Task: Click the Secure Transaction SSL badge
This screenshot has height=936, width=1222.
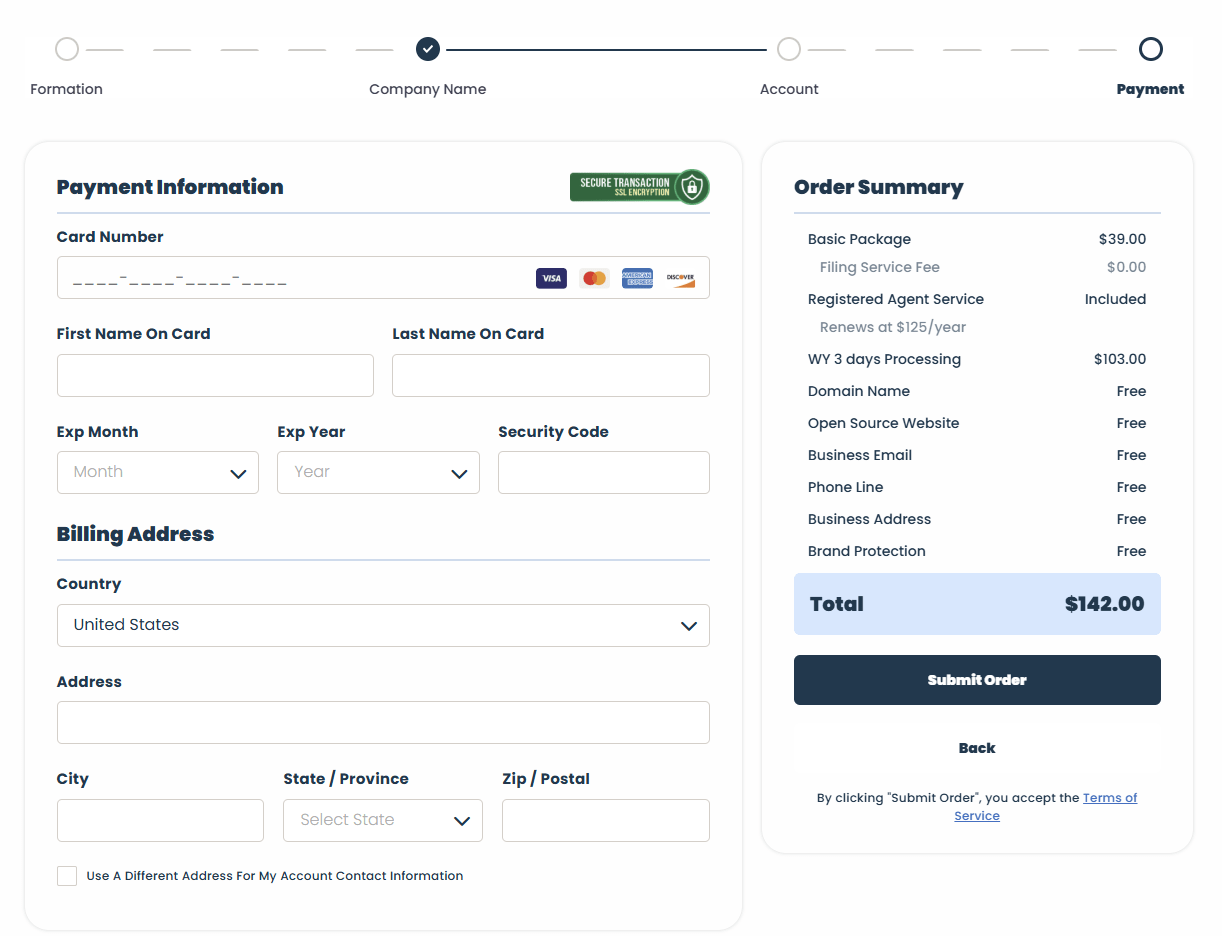Action: (639, 187)
